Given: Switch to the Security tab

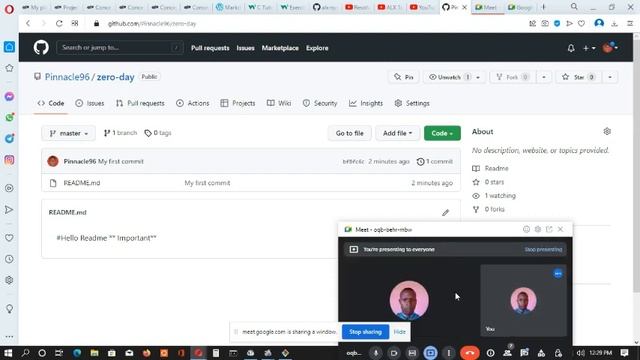Looking at the screenshot, I should coord(320,103).
